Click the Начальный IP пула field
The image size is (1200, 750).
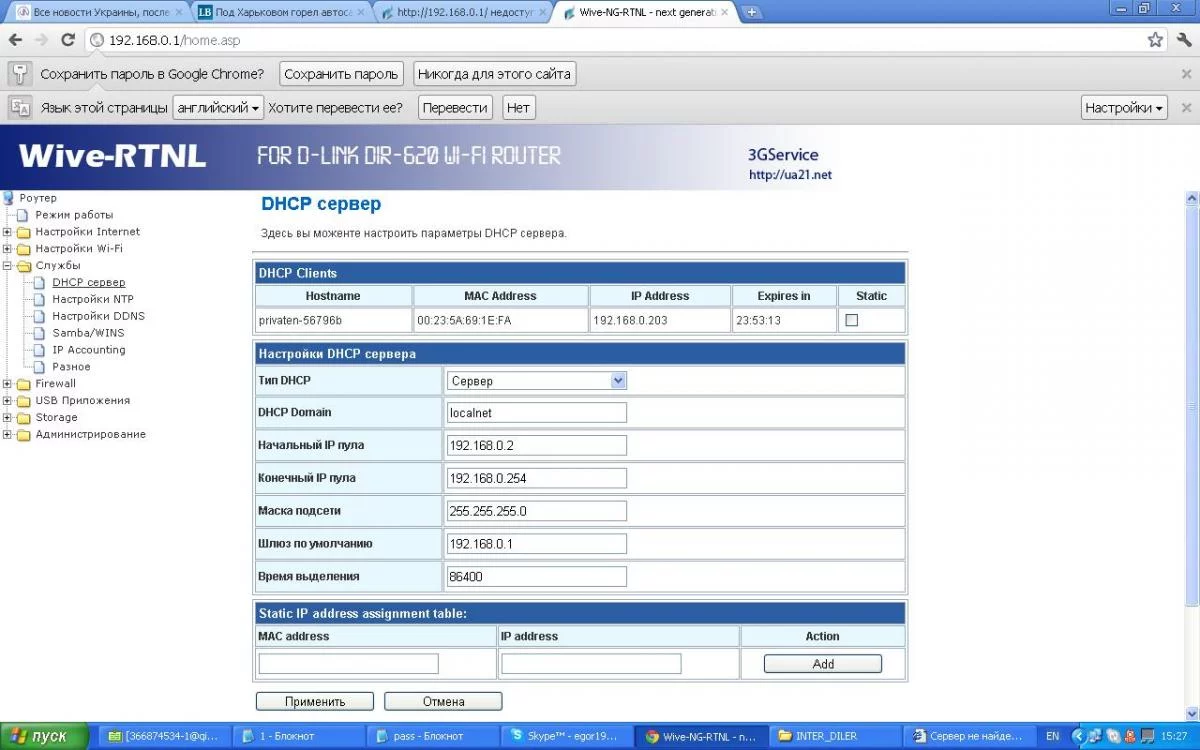point(536,446)
